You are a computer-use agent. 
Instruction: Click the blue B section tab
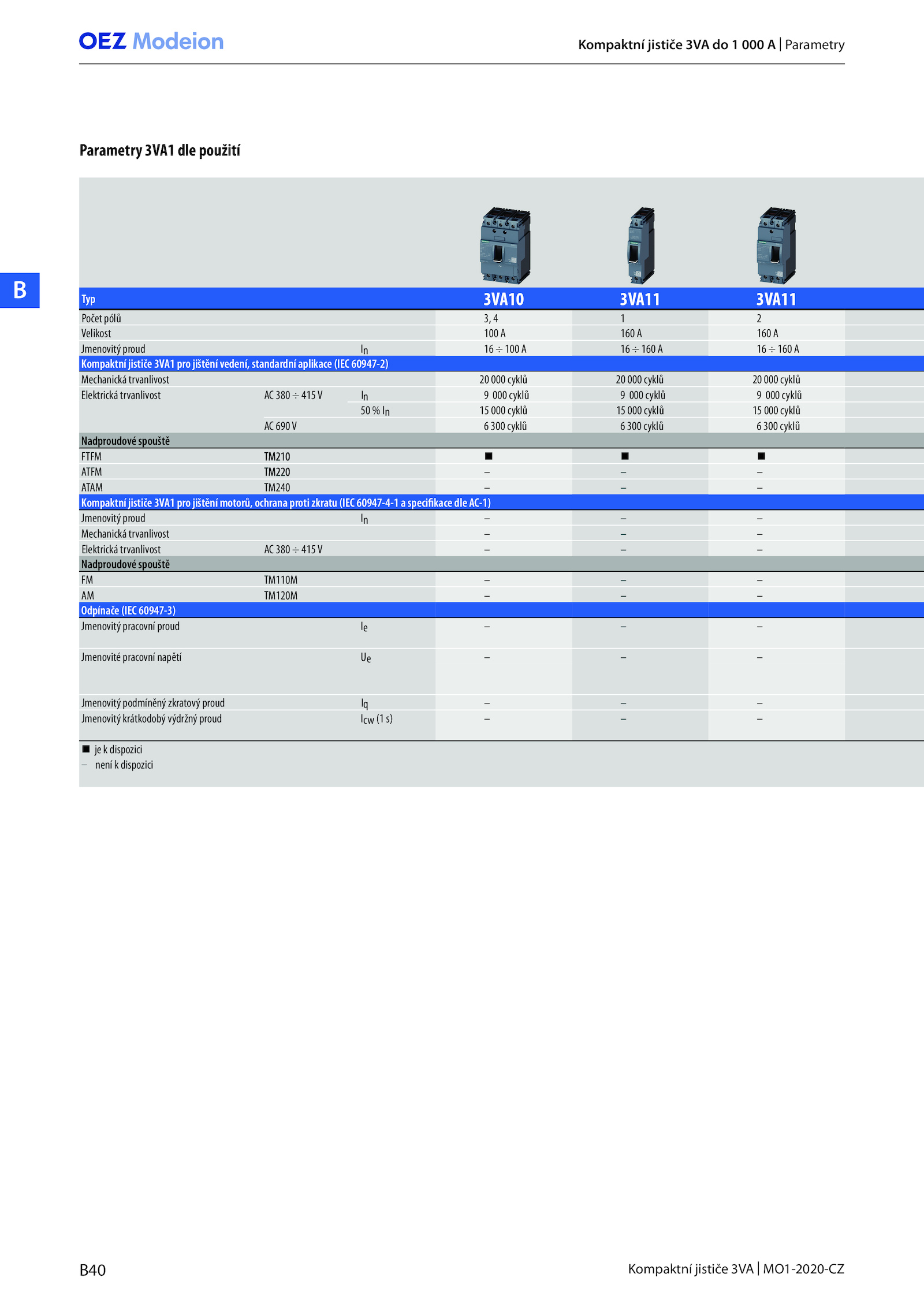click(20, 290)
